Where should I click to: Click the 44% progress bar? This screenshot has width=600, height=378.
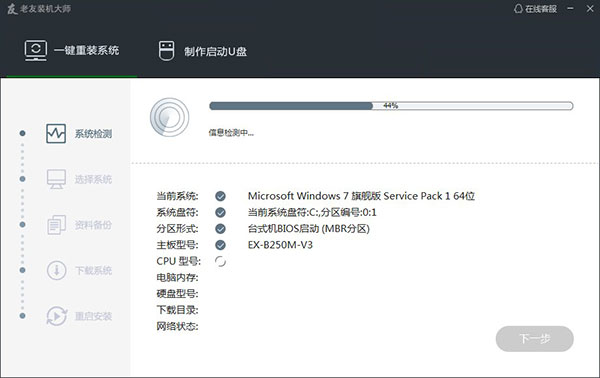(x=391, y=106)
